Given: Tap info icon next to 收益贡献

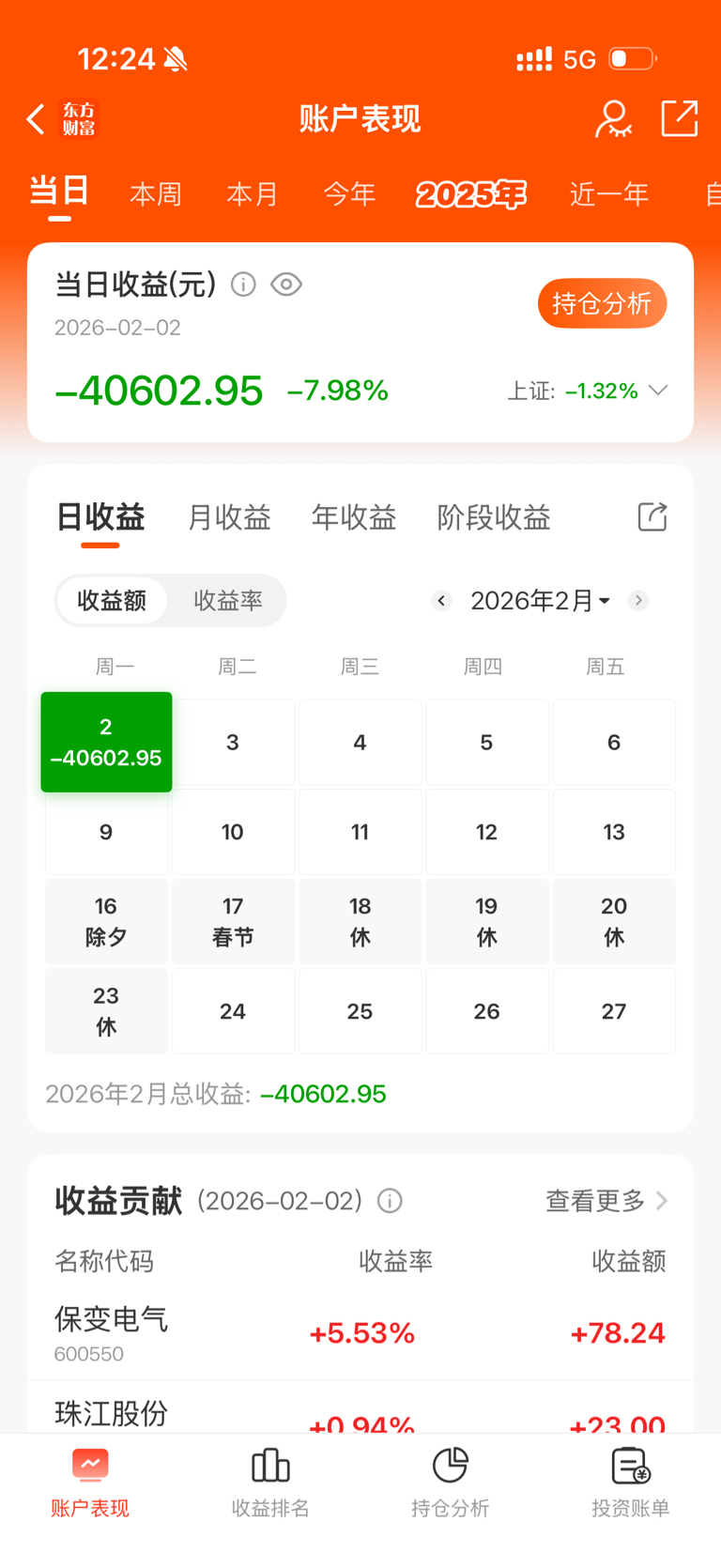Looking at the screenshot, I should 390,1201.
